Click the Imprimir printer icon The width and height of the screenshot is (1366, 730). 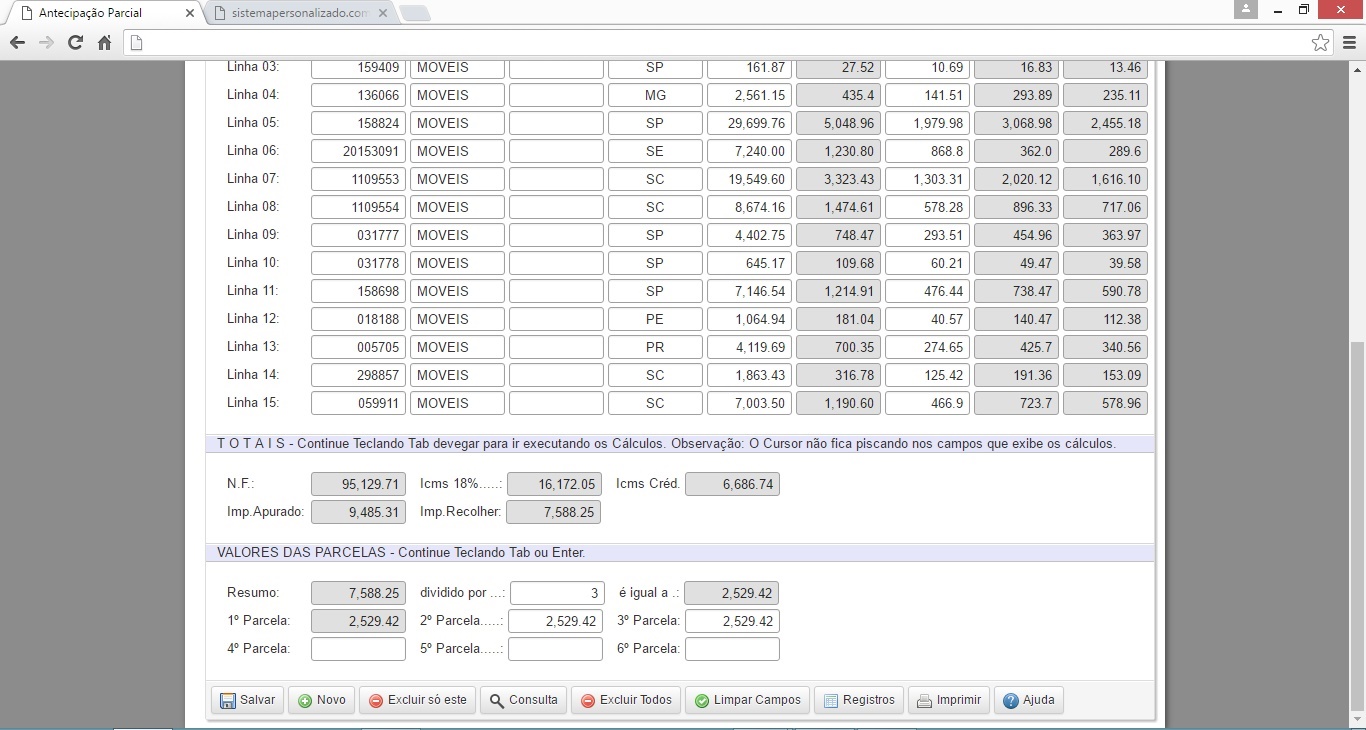click(x=925, y=700)
